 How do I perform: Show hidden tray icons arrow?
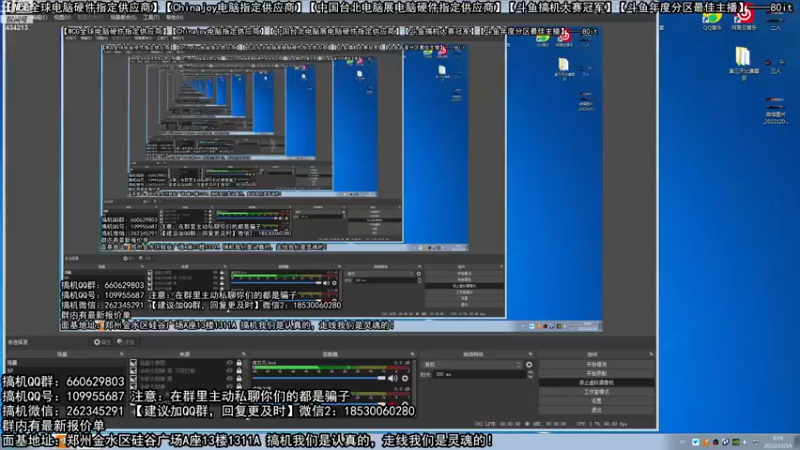click(x=683, y=442)
